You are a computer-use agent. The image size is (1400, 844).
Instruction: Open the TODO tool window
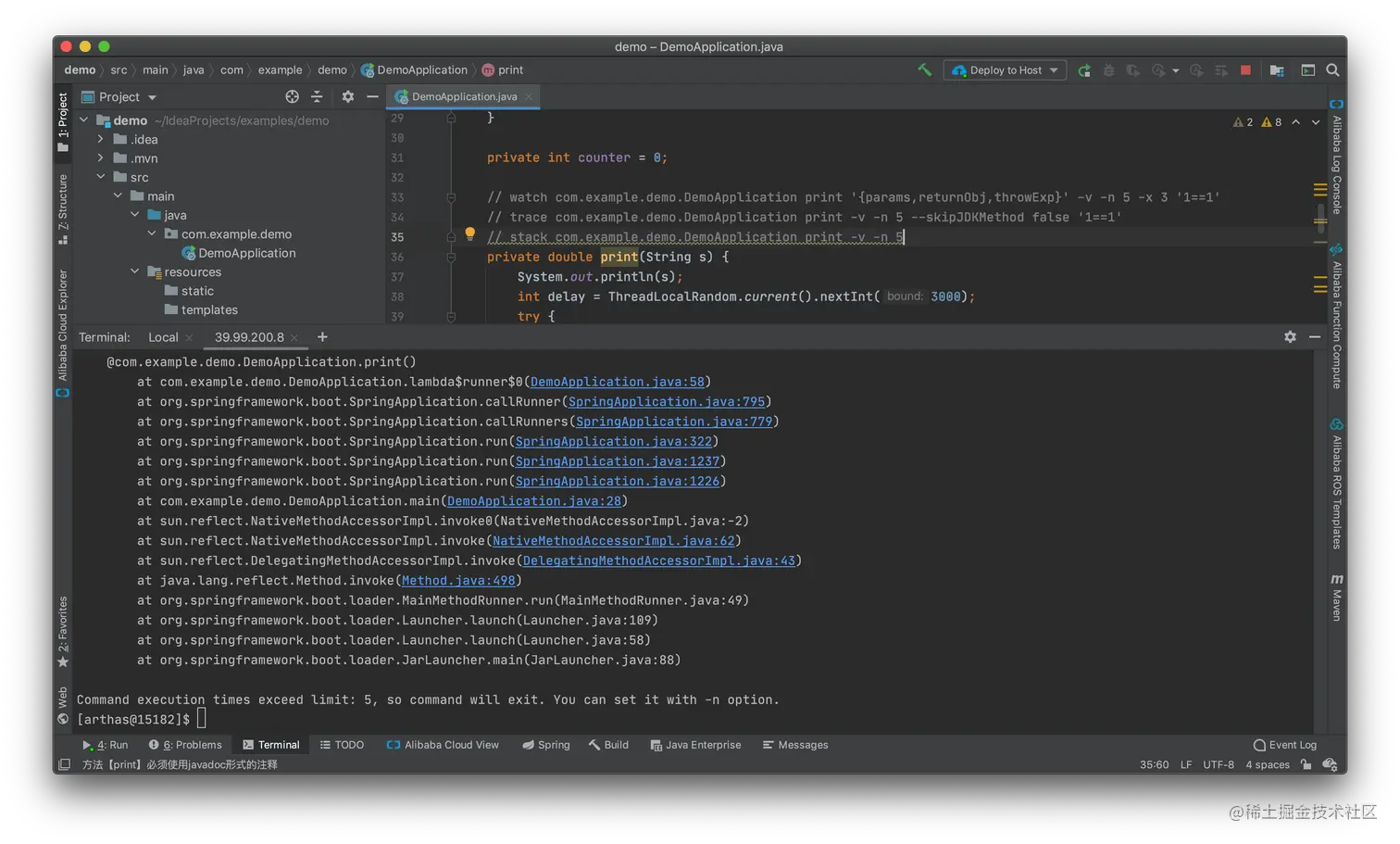[342, 745]
